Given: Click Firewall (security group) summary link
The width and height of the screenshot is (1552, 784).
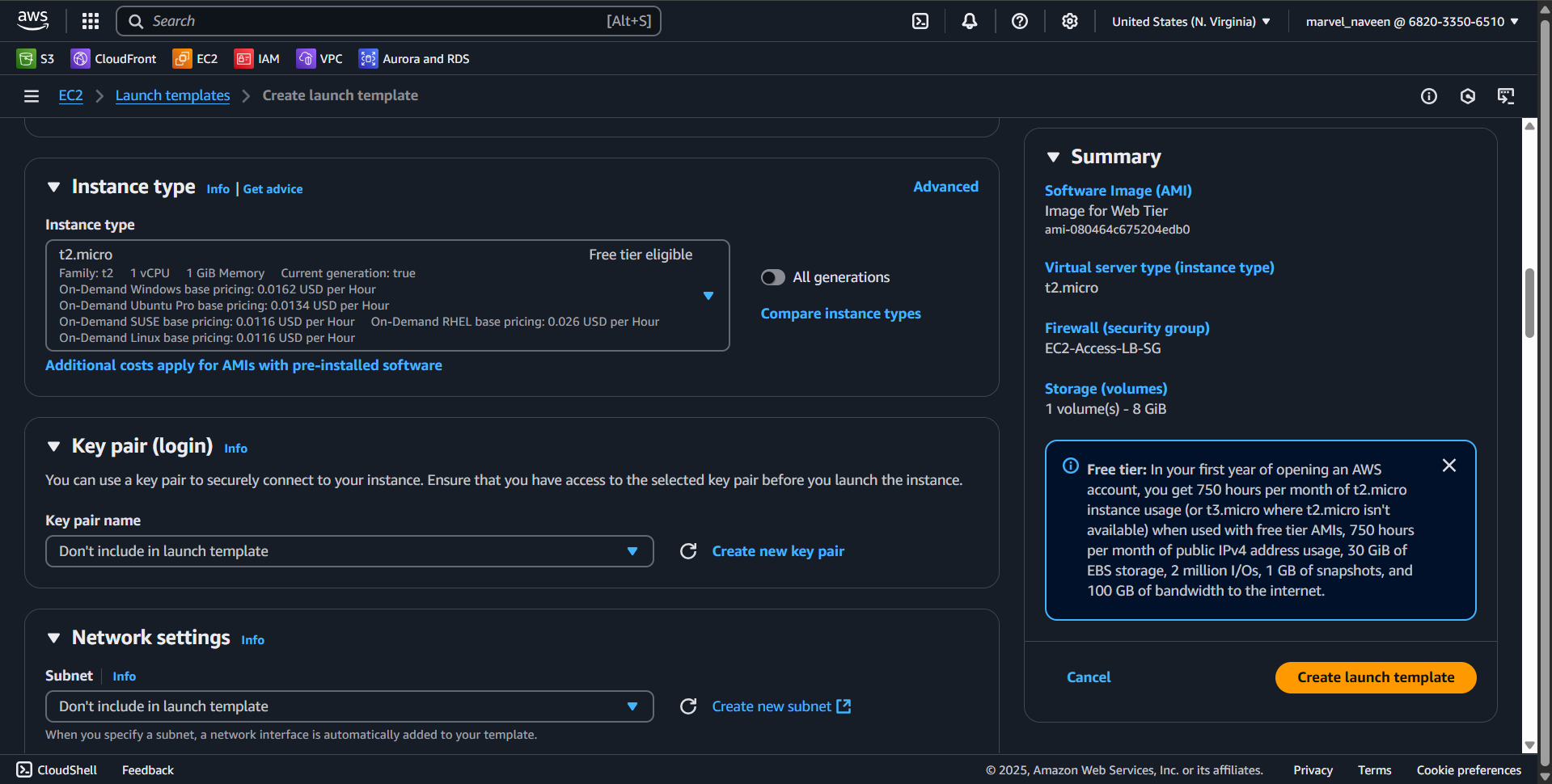Looking at the screenshot, I should point(1127,328).
